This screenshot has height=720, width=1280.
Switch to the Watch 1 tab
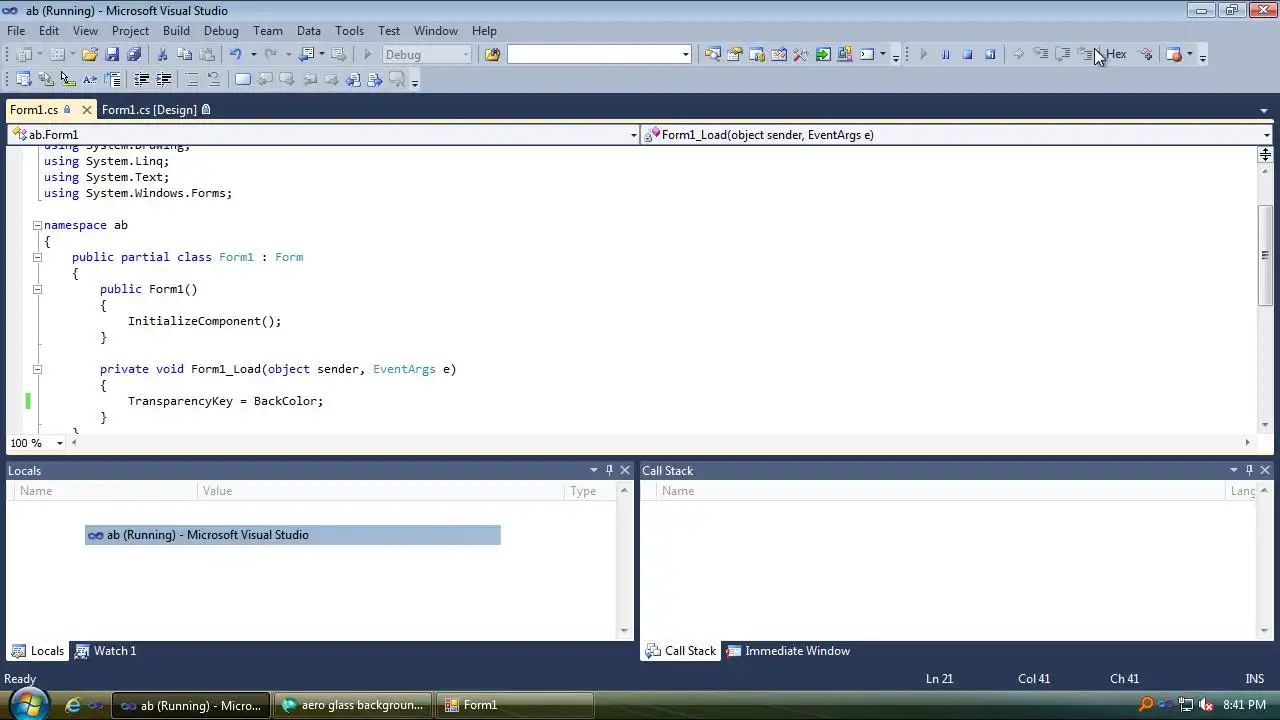106,651
